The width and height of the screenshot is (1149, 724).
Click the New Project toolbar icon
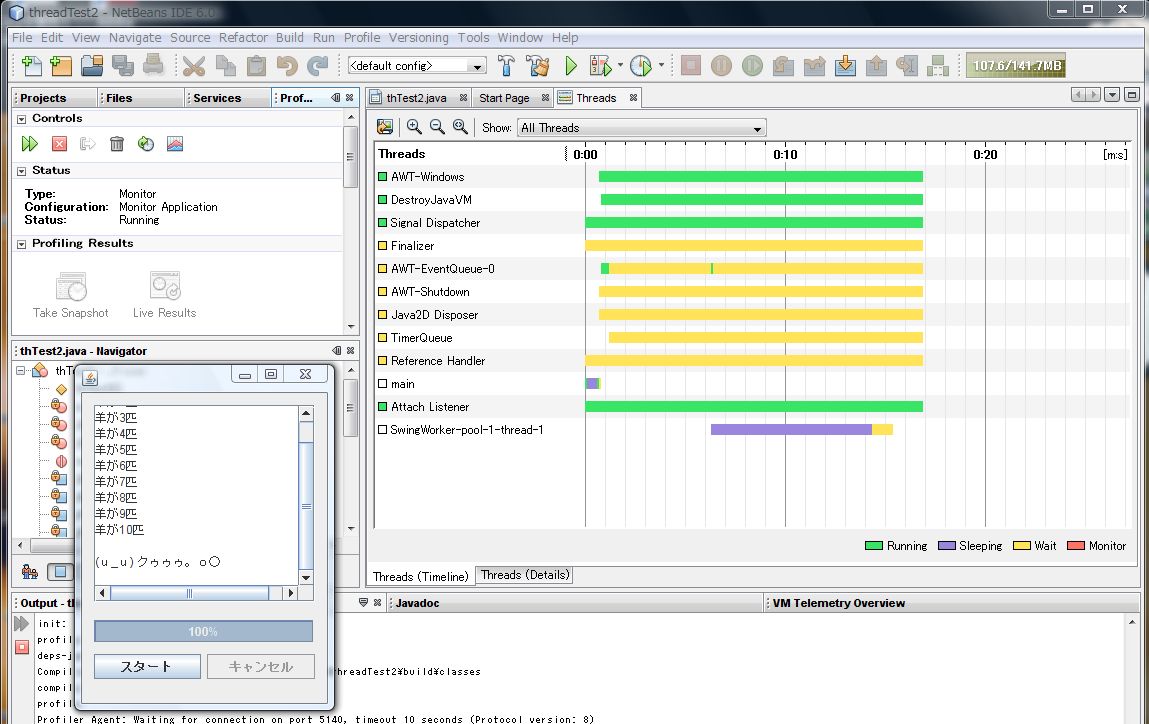[x=62, y=66]
